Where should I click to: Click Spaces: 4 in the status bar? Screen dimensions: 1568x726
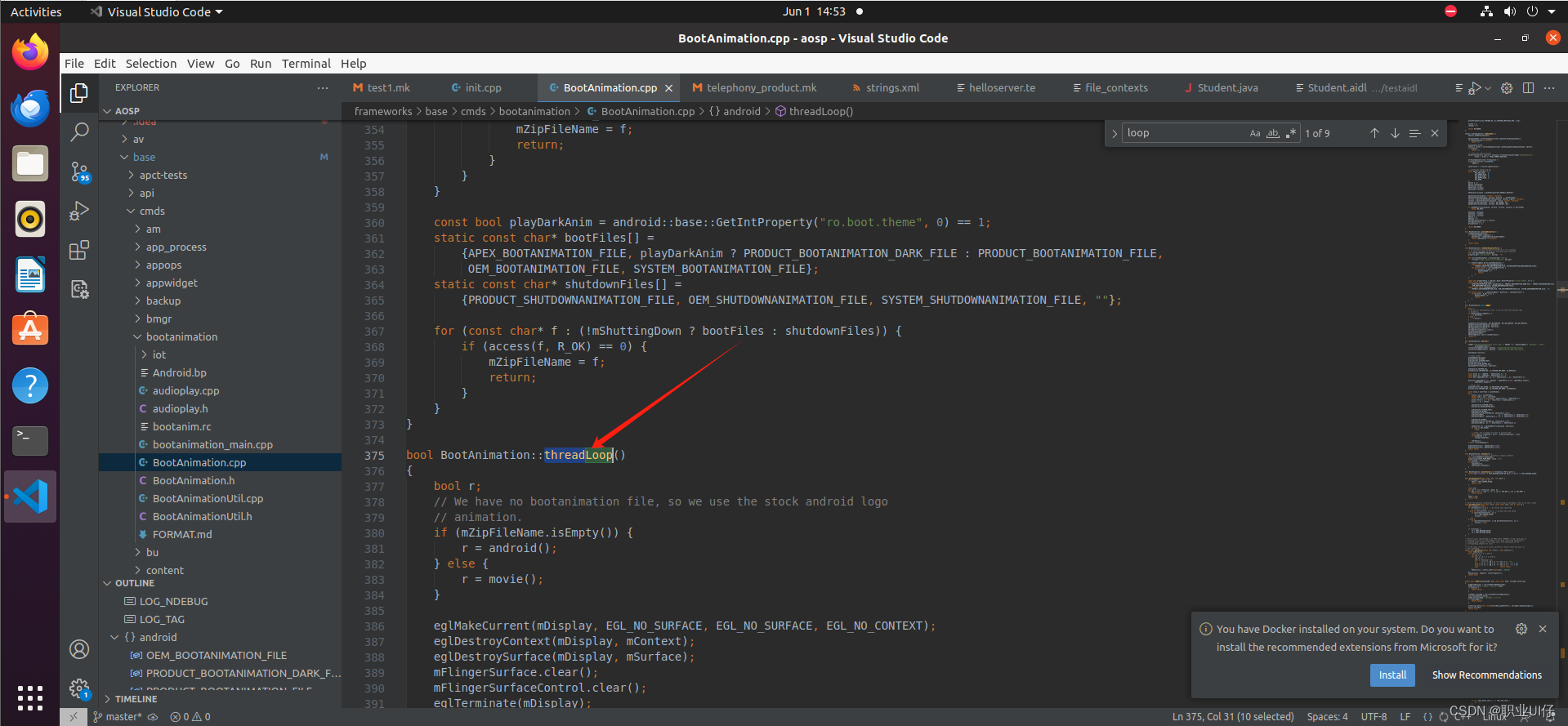point(1327,717)
